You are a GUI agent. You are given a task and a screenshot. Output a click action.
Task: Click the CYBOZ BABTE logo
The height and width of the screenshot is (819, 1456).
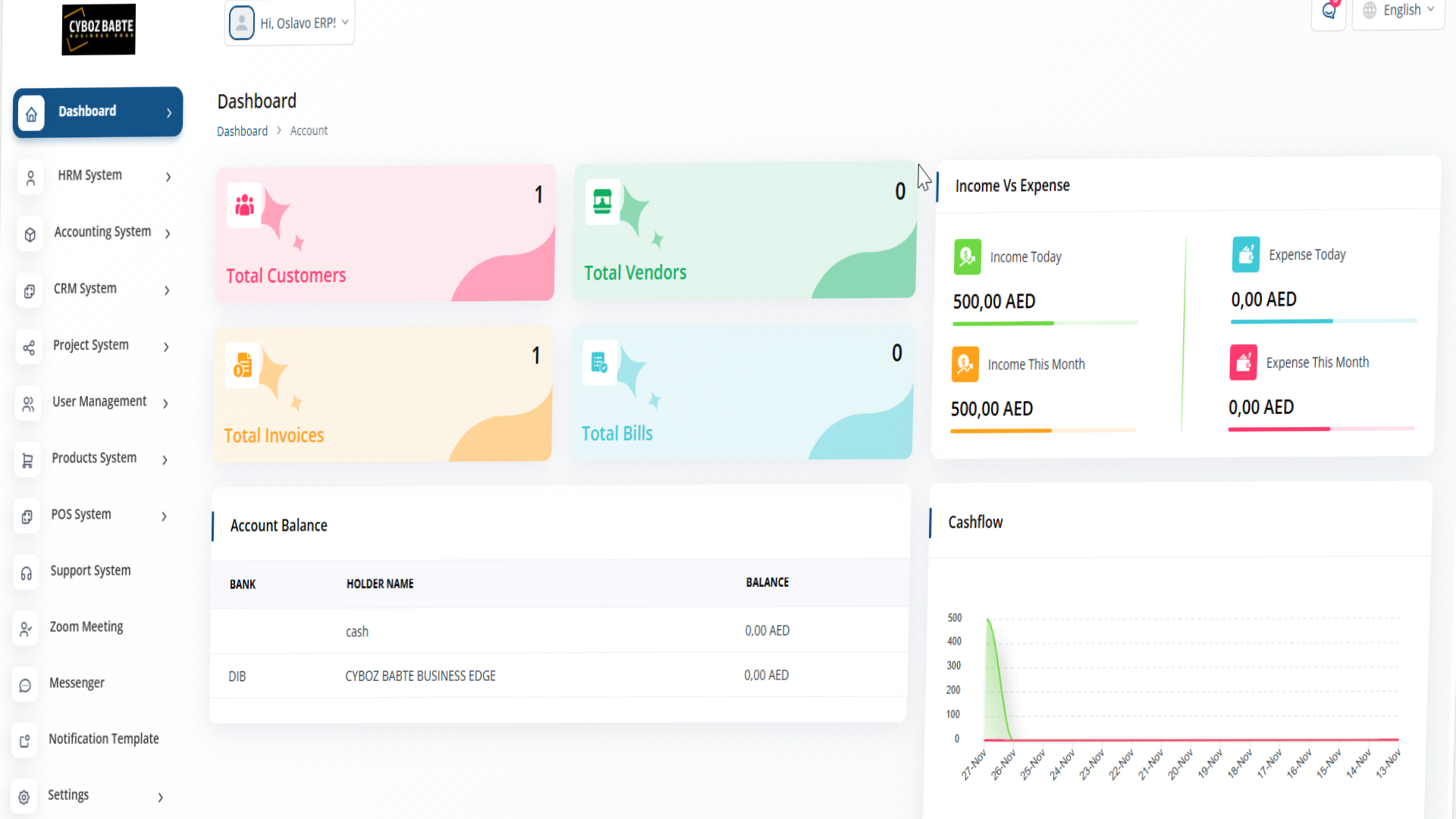(99, 29)
